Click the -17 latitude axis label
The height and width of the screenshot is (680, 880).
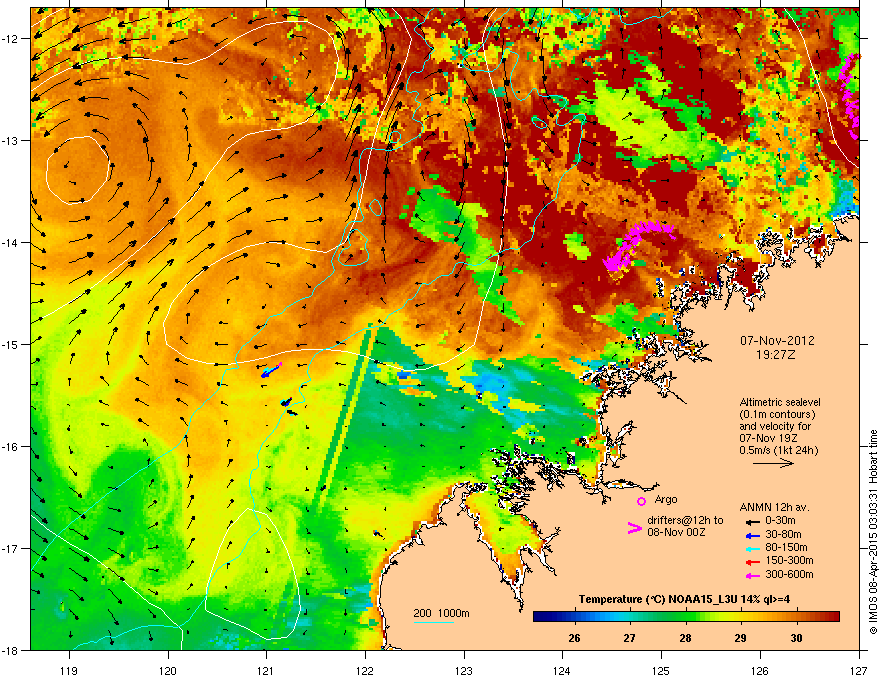[x=10, y=548]
